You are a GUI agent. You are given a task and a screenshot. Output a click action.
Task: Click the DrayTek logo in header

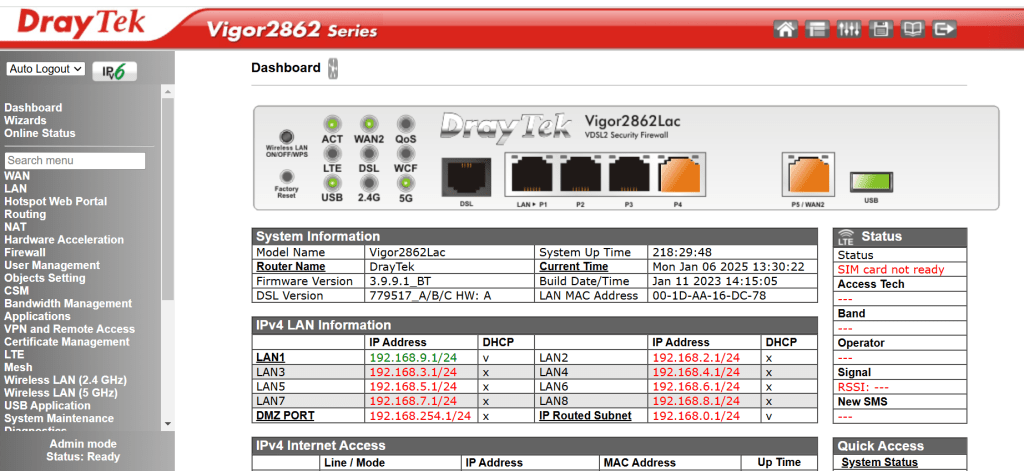[81, 22]
